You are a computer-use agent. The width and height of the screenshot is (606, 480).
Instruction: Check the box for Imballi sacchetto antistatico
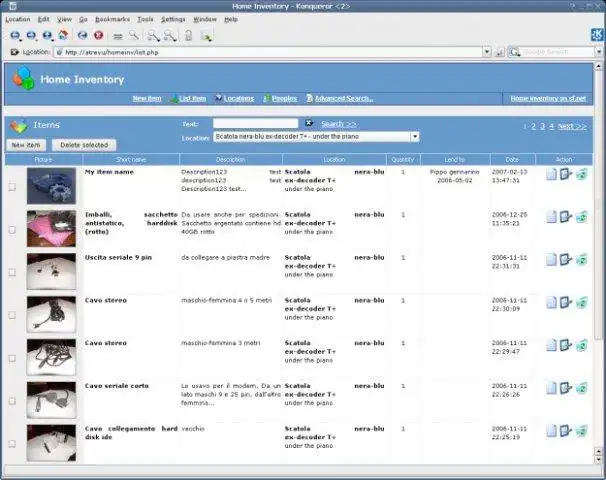12,230
